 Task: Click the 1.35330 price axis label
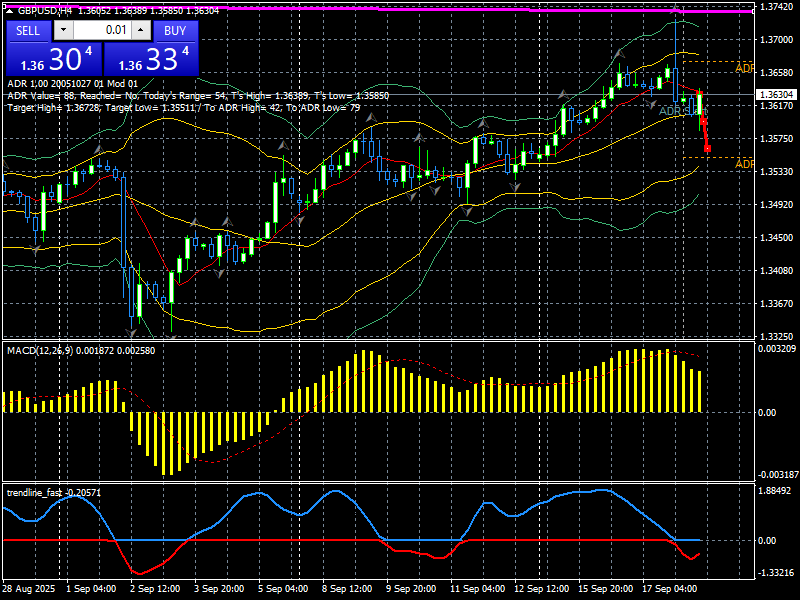tap(776, 172)
